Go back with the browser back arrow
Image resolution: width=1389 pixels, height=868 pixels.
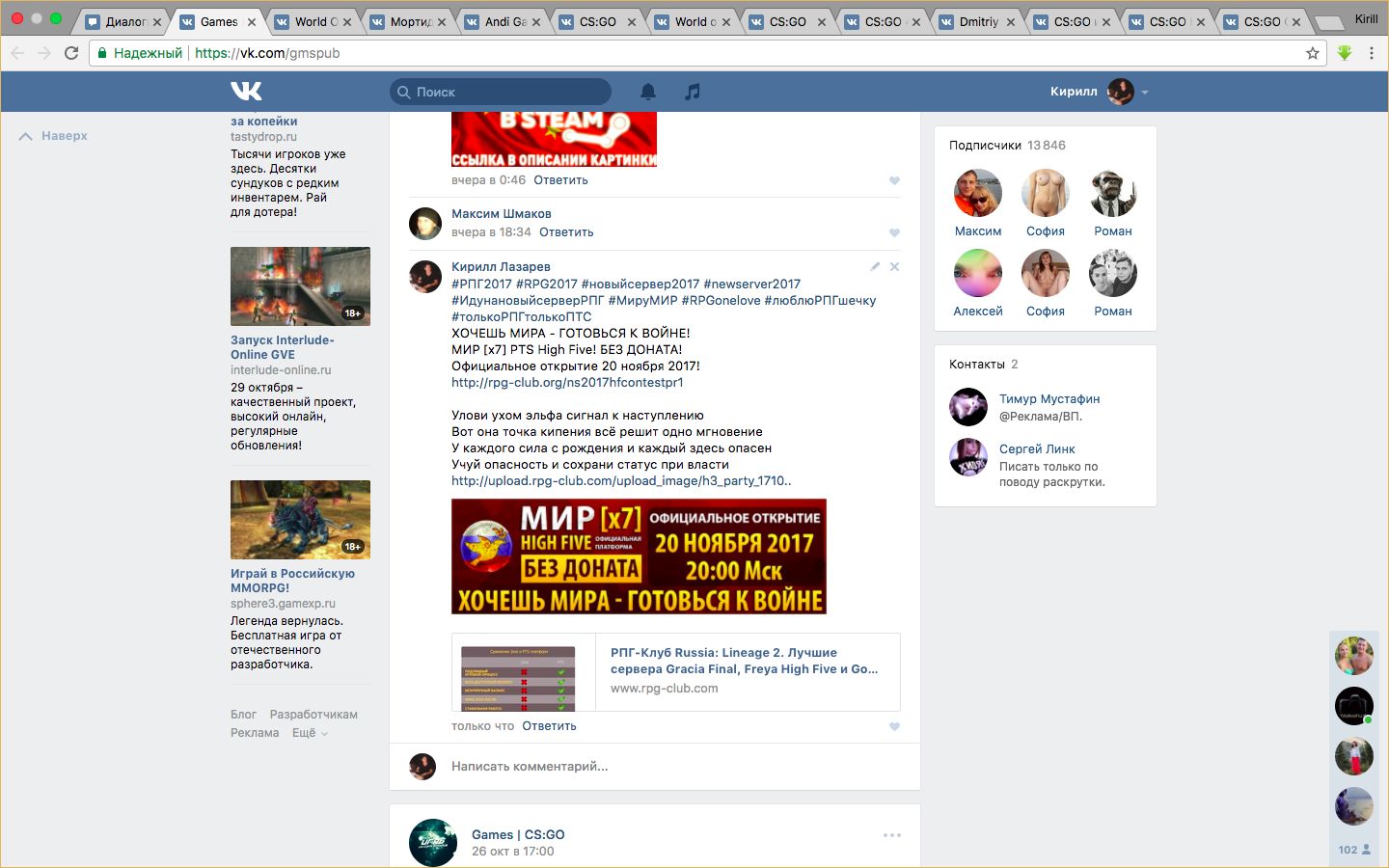[17, 53]
